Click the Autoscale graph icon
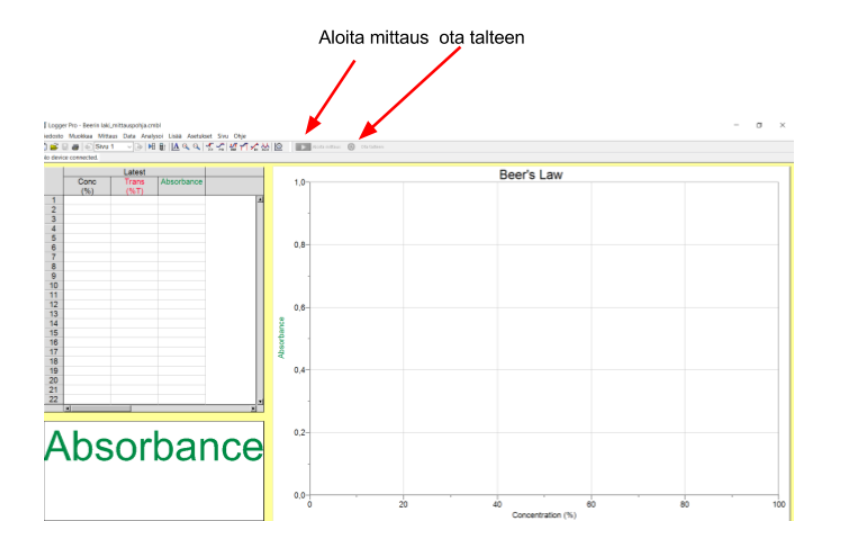 tap(175, 147)
